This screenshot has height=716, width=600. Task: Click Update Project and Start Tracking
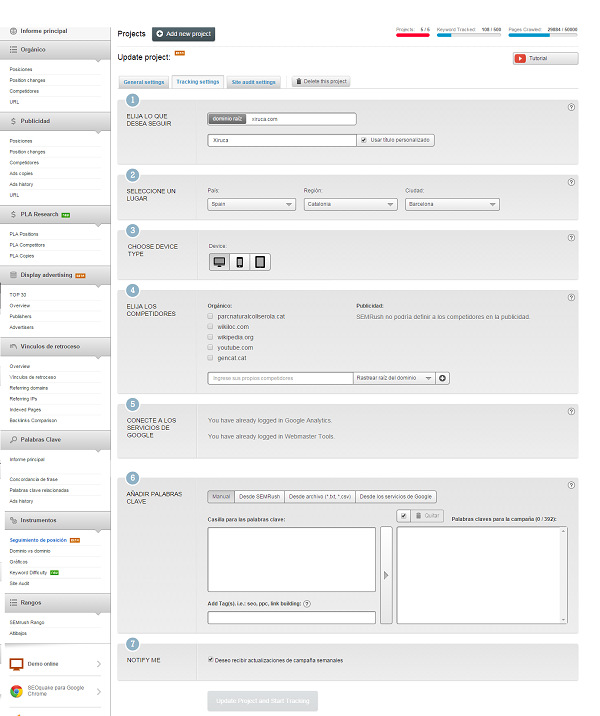coord(263,700)
